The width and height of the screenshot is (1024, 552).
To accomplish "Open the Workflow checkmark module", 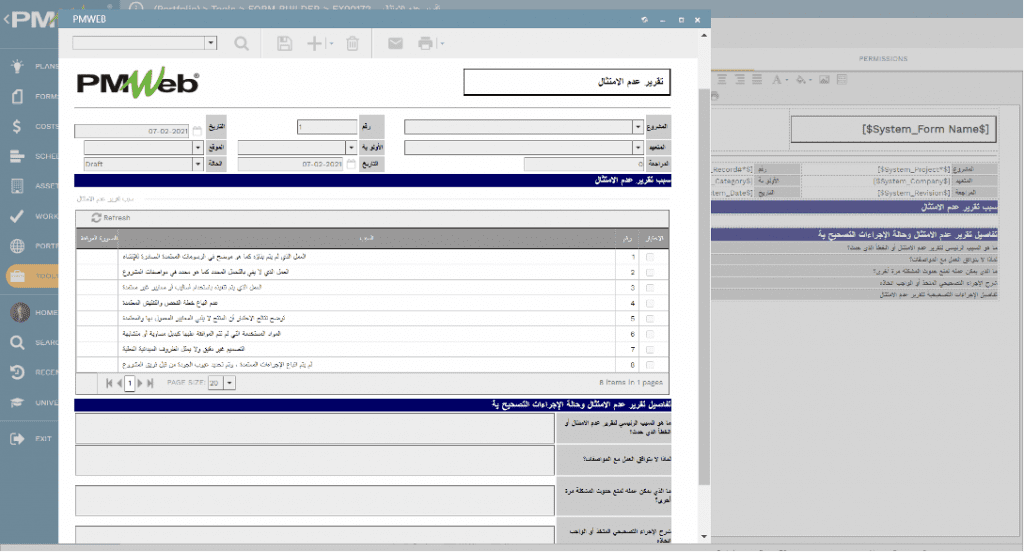I will click(x=18, y=216).
